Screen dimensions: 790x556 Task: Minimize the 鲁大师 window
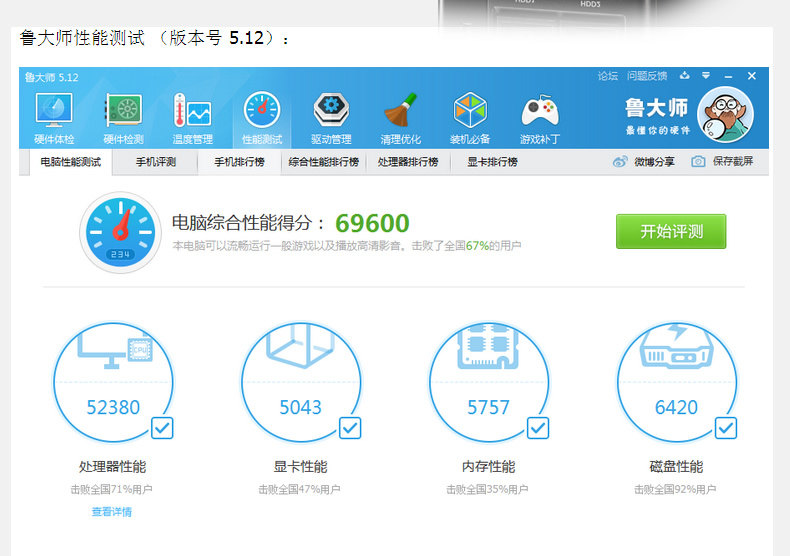click(x=729, y=76)
